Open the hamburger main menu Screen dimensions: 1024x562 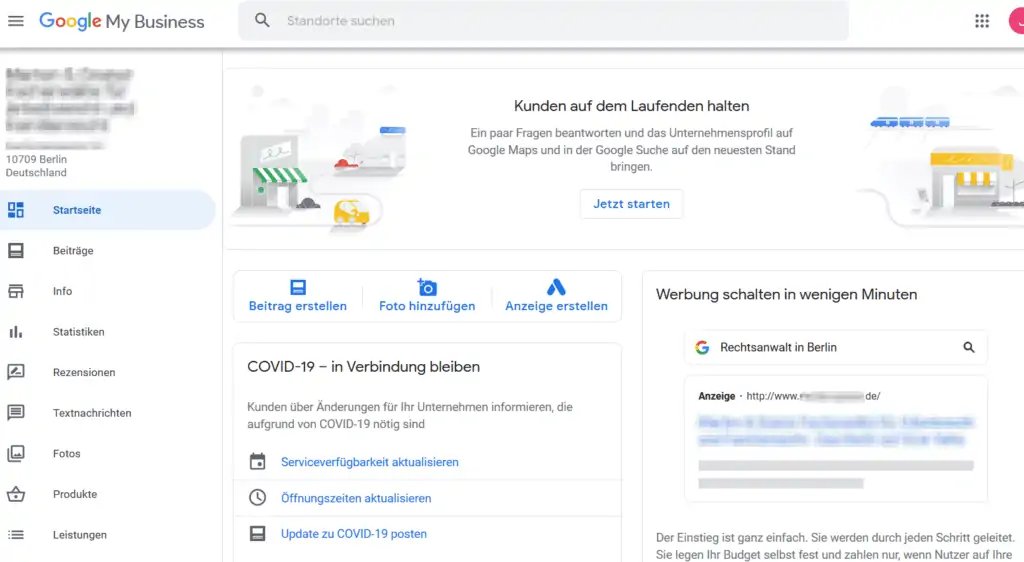(16, 21)
